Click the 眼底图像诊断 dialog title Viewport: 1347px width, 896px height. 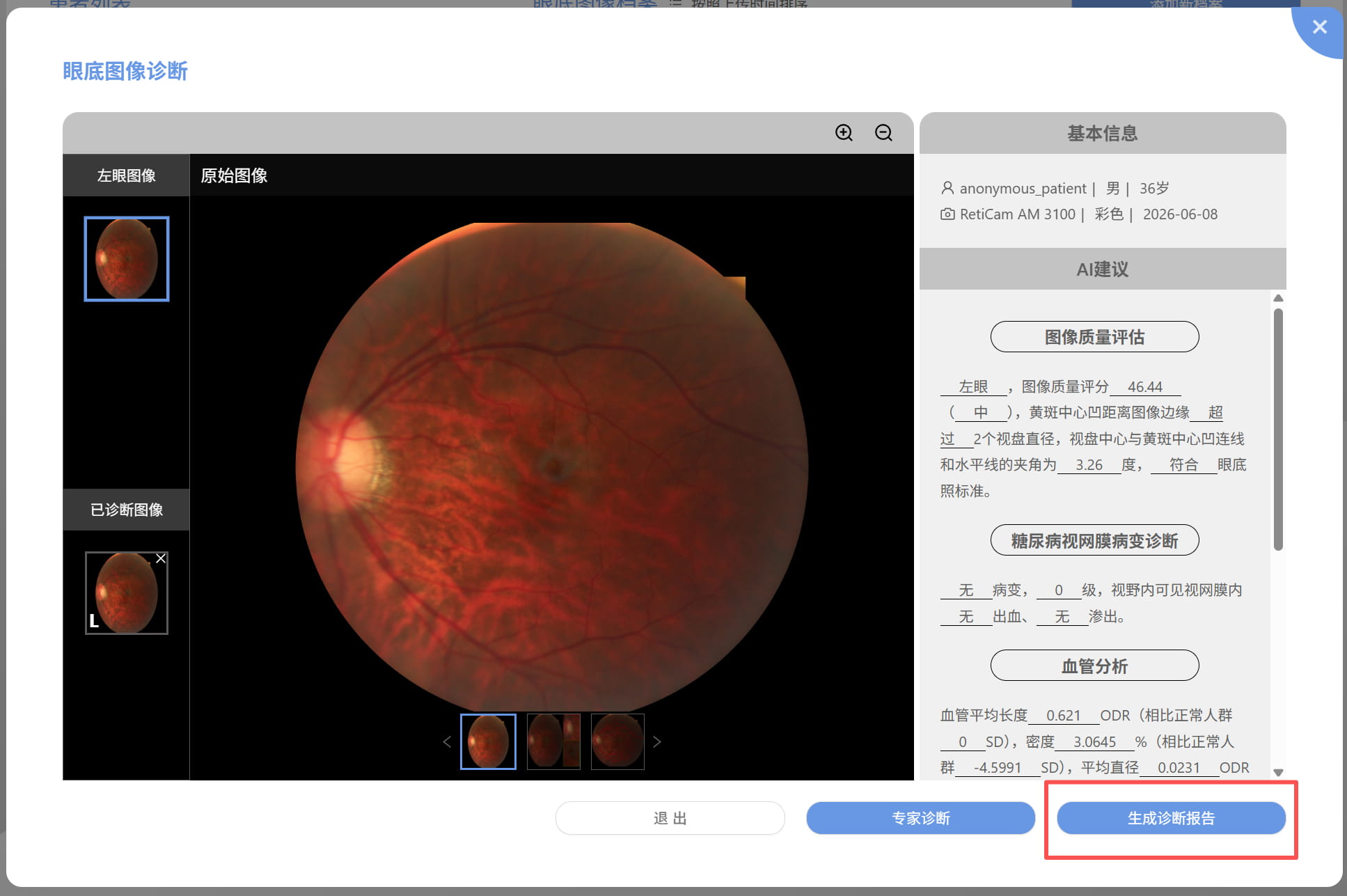coord(125,71)
